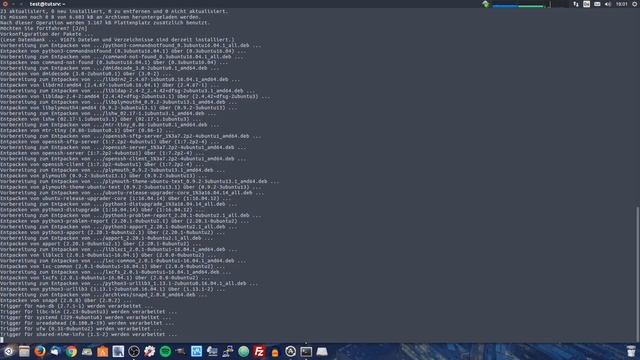Open the remote connection dock icon

[228, 351]
